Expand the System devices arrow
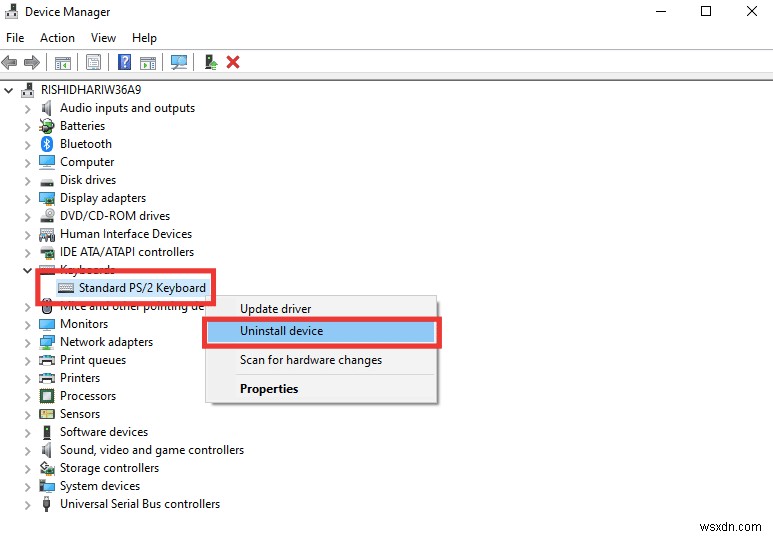Viewport: 773px width, 537px height. click(27, 487)
